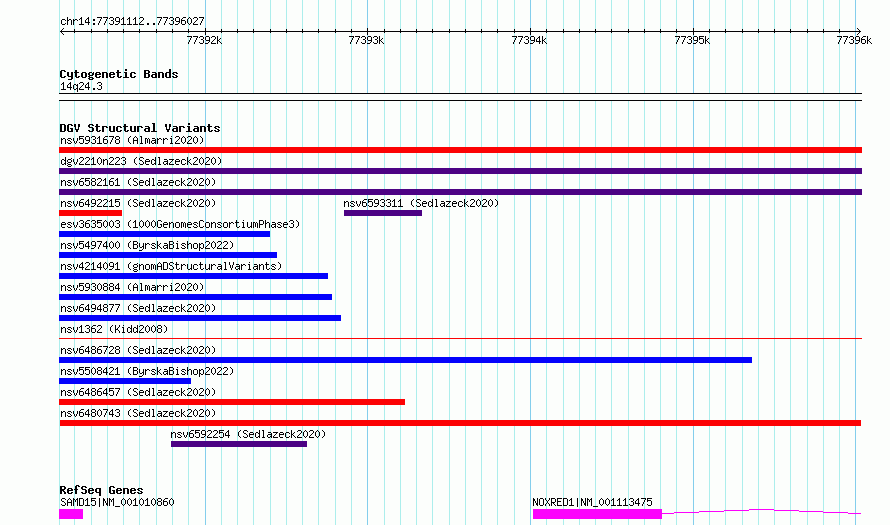Click the blue nsv5930884 variant bar
The width and height of the screenshot is (890, 525).
pyautogui.click(x=195, y=297)
